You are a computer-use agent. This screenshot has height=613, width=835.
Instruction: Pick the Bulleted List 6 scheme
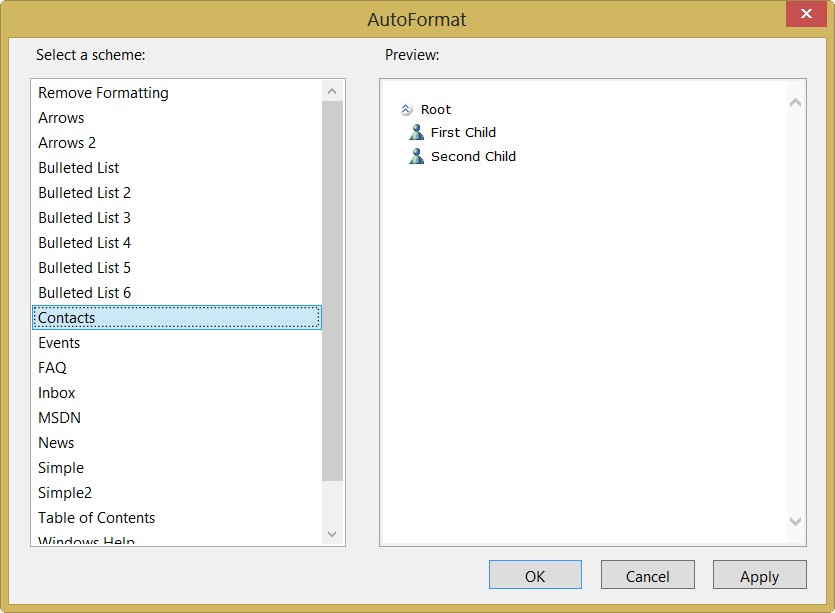point(177,293)
